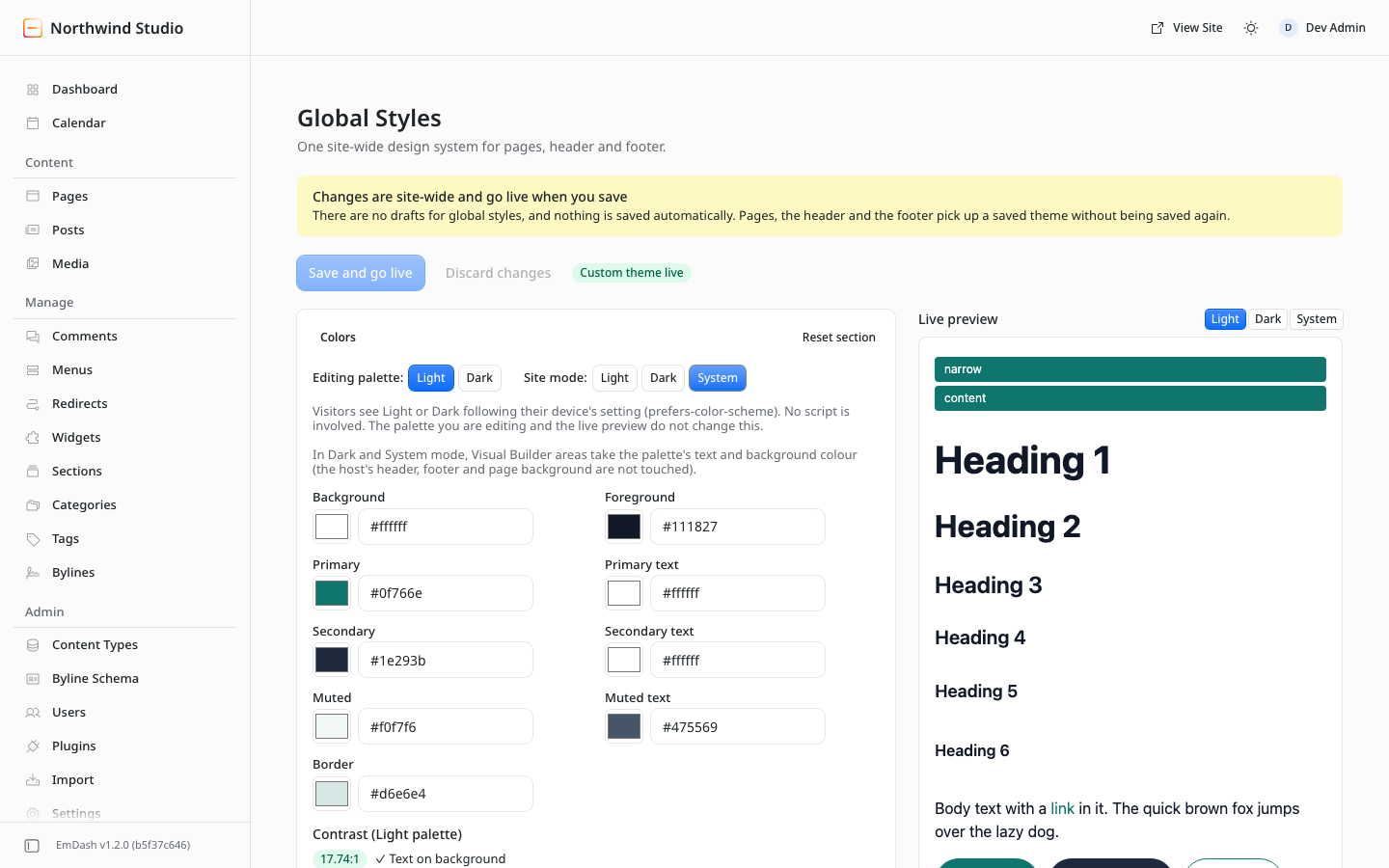Click Discard changes button
Image resolution: width=1389 pixels, height=868 pixels.
coord(498,273)
